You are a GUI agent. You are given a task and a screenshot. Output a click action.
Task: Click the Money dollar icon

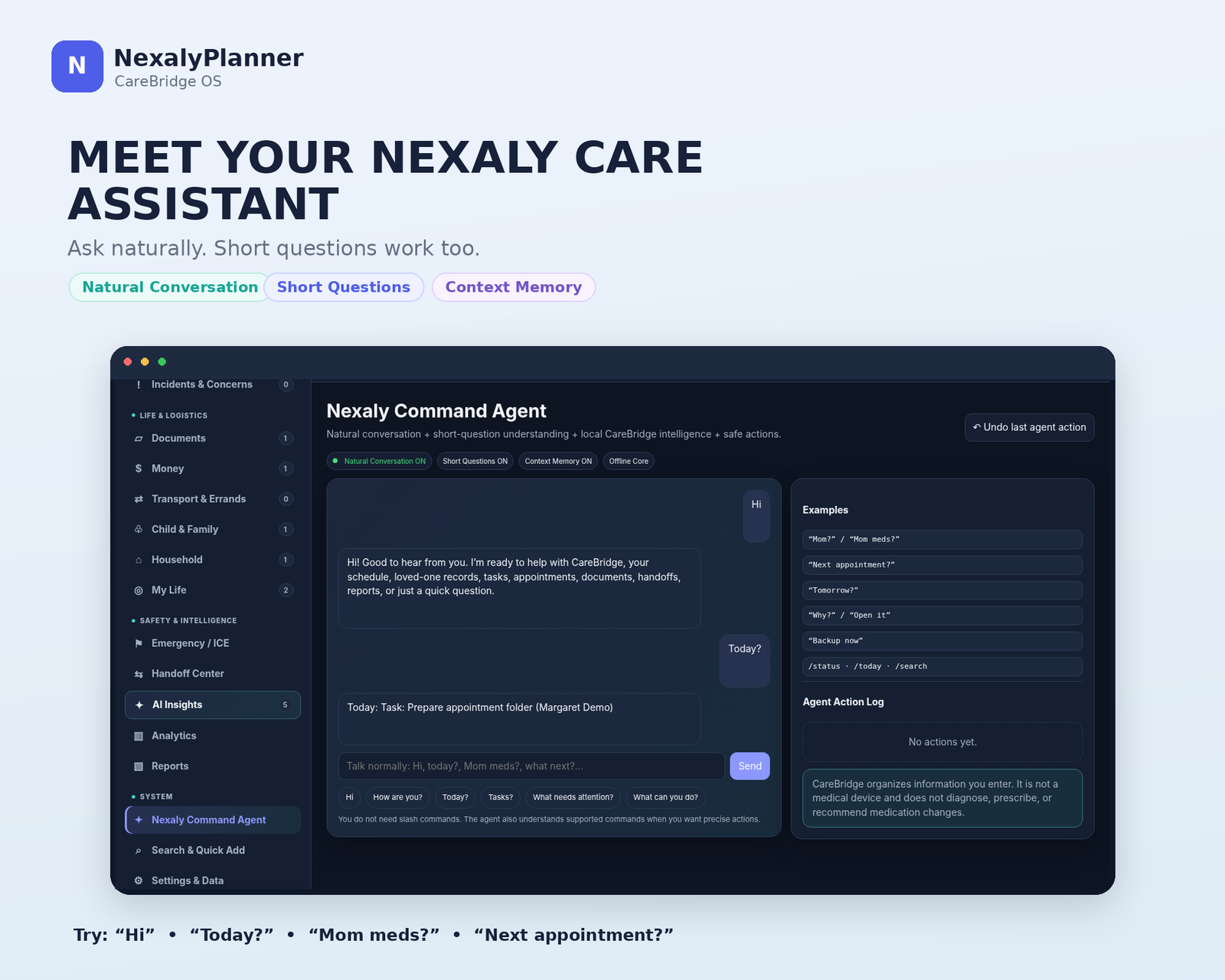point(139,469)
